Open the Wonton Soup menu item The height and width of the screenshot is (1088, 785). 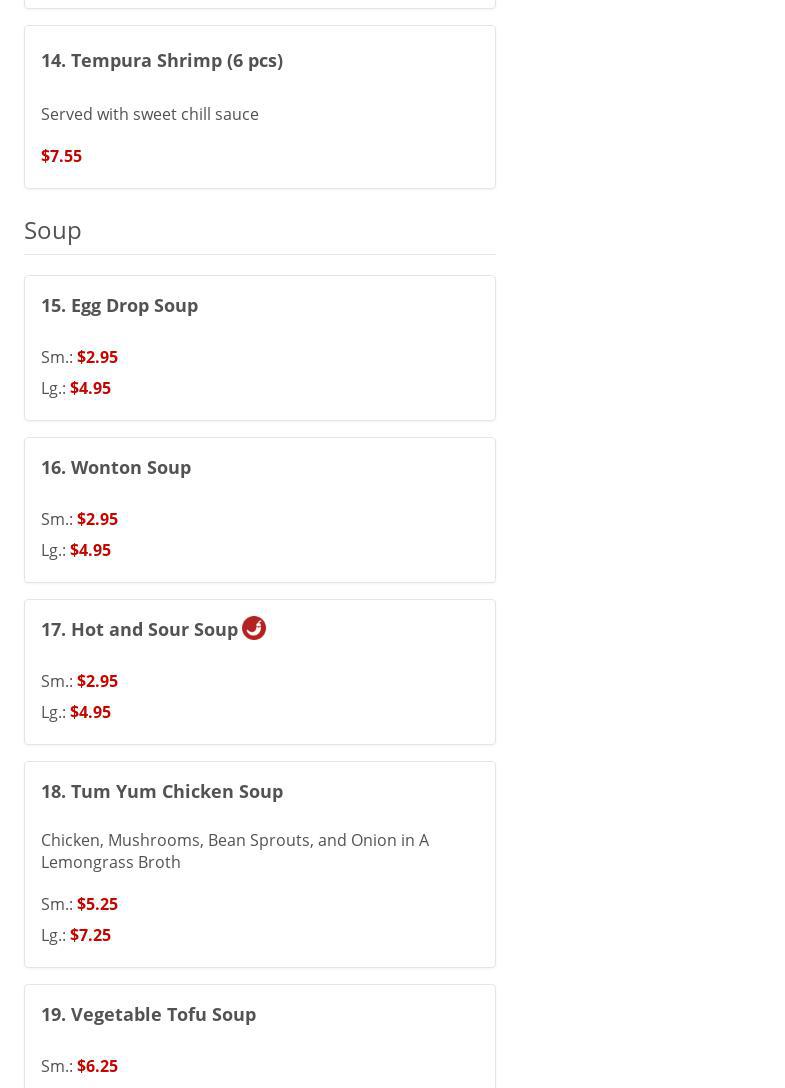116,467
